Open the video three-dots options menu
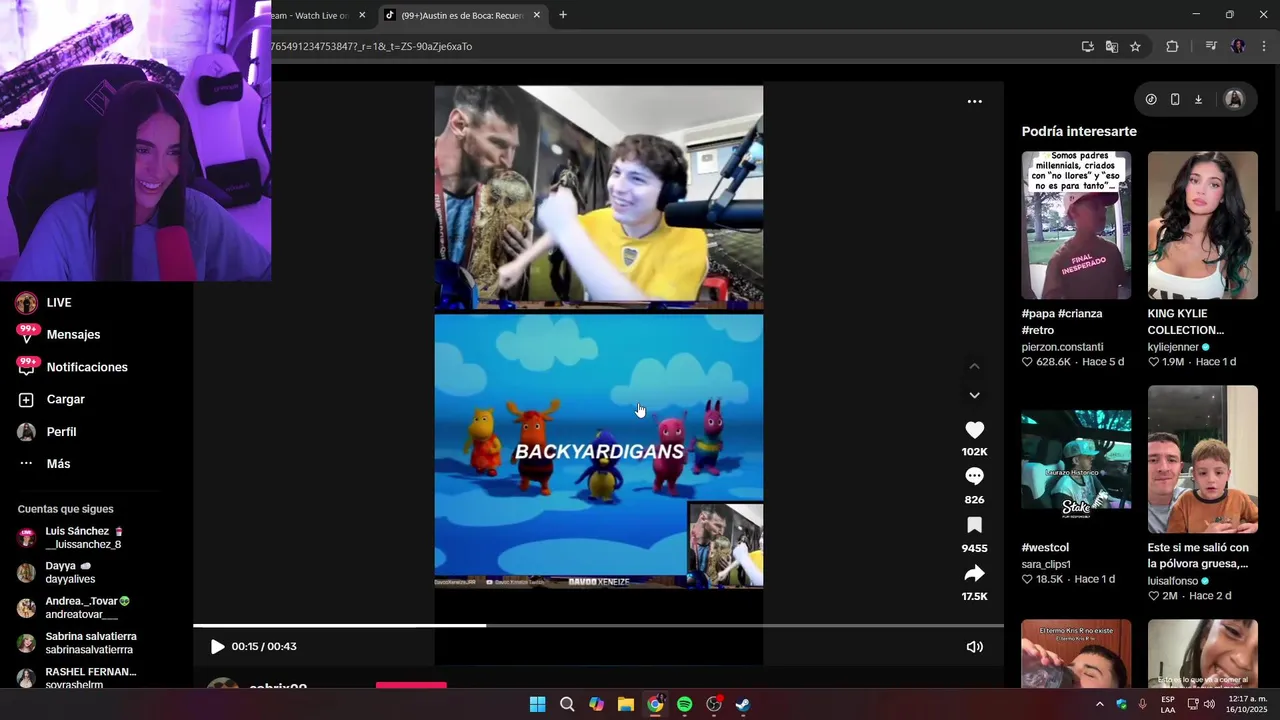Image resolution: width=1280 pixels, height=720 pixels. tap(974, 101)
